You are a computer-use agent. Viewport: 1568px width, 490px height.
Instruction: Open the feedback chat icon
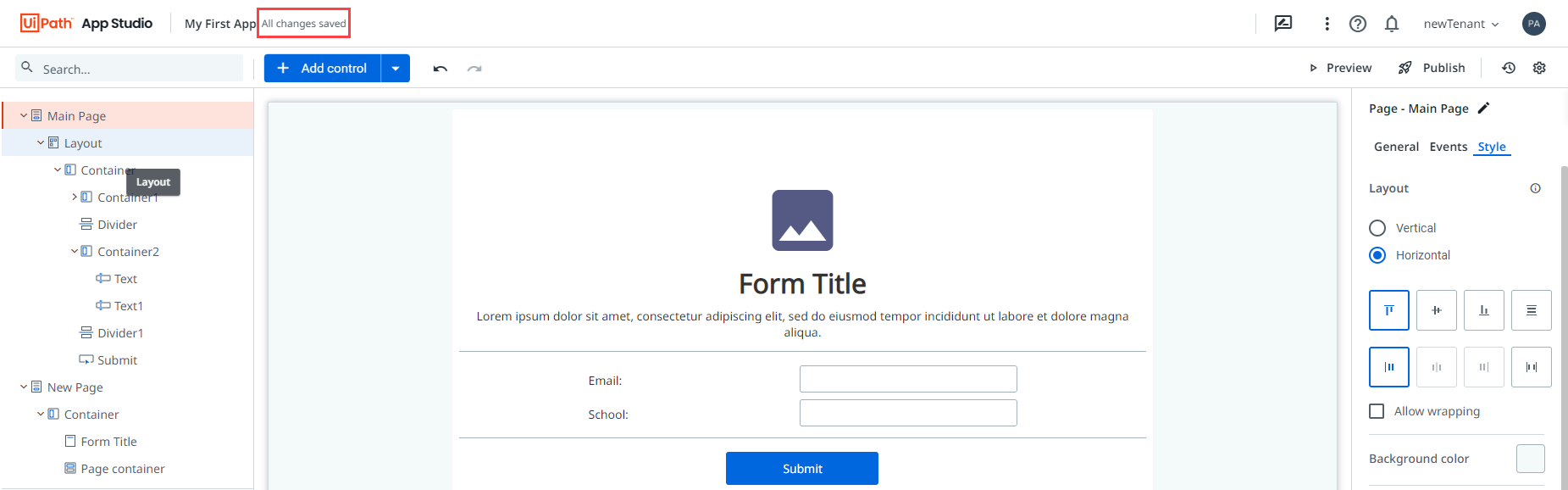click(x=1283, y=24)
